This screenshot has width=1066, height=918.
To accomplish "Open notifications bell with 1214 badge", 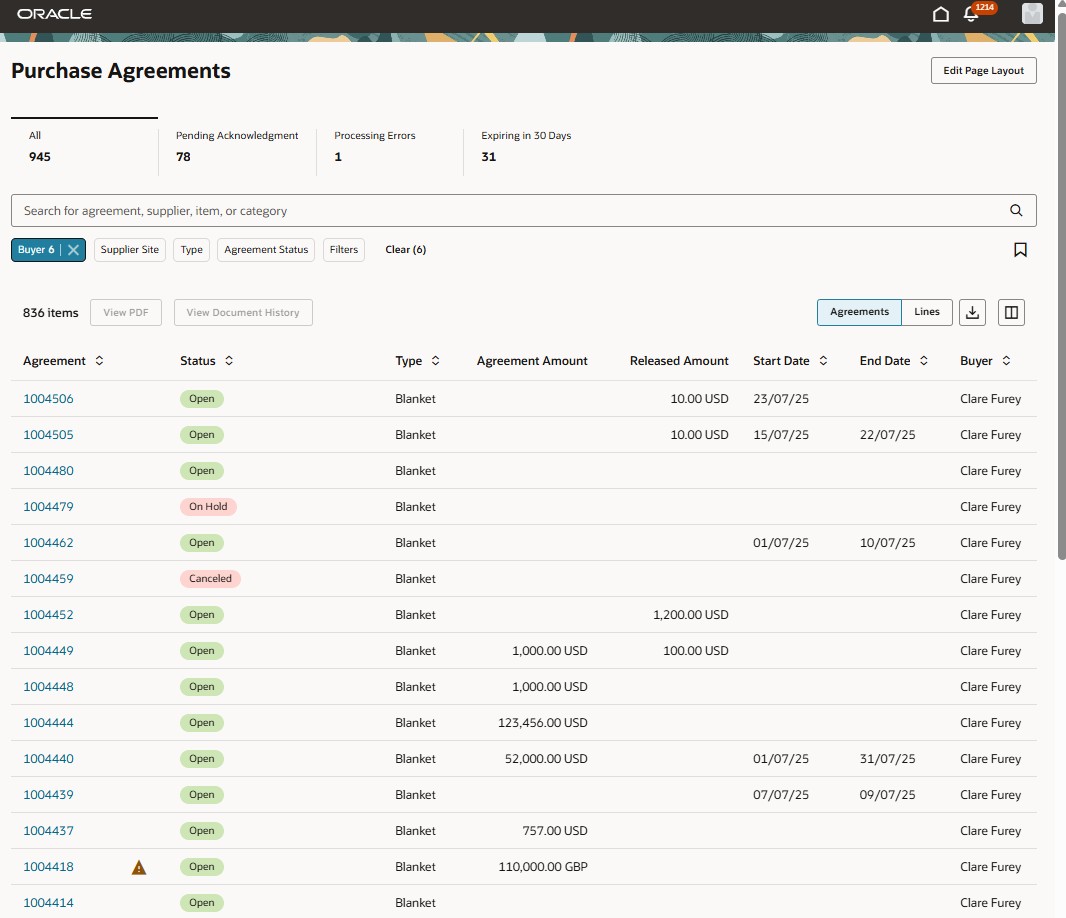I will pyautogui.click(x=972, y=14).
